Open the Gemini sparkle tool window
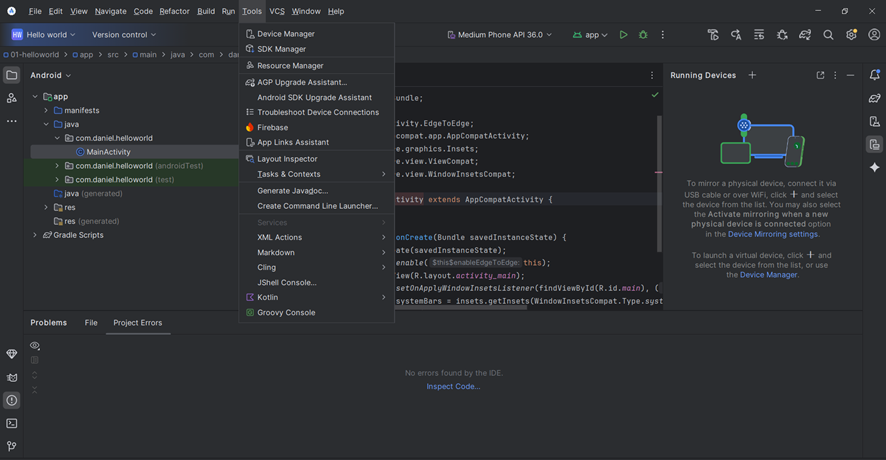Screen dimensions: 886x460 pyautogui.click(x=874, y=167)
